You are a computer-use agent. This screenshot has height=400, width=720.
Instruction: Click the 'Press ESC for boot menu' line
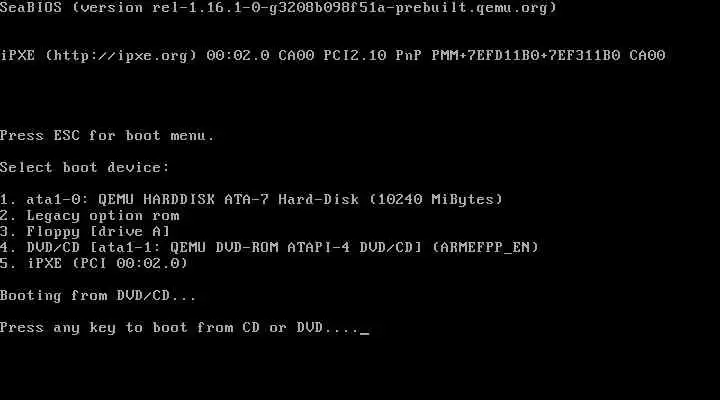tap(107, 135)
